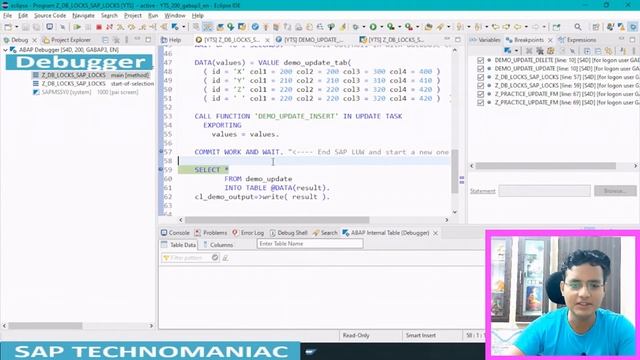Select Z_DB_LOCKS_SAP_LOCKS start-of-selection stack frame
The image size is (640, 360).
pos(93,84)
